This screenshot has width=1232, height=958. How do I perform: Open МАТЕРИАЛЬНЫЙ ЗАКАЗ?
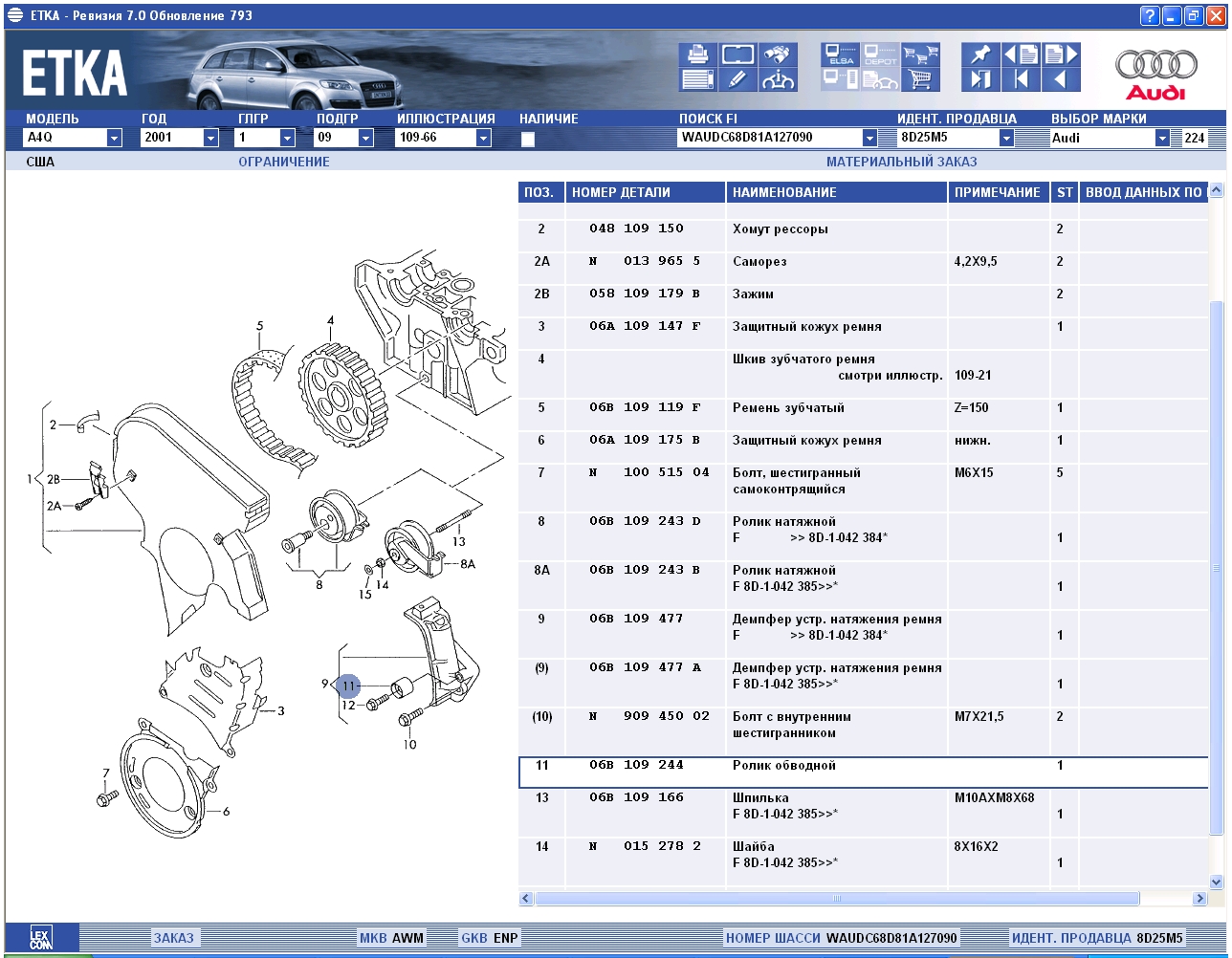(902, 162)
